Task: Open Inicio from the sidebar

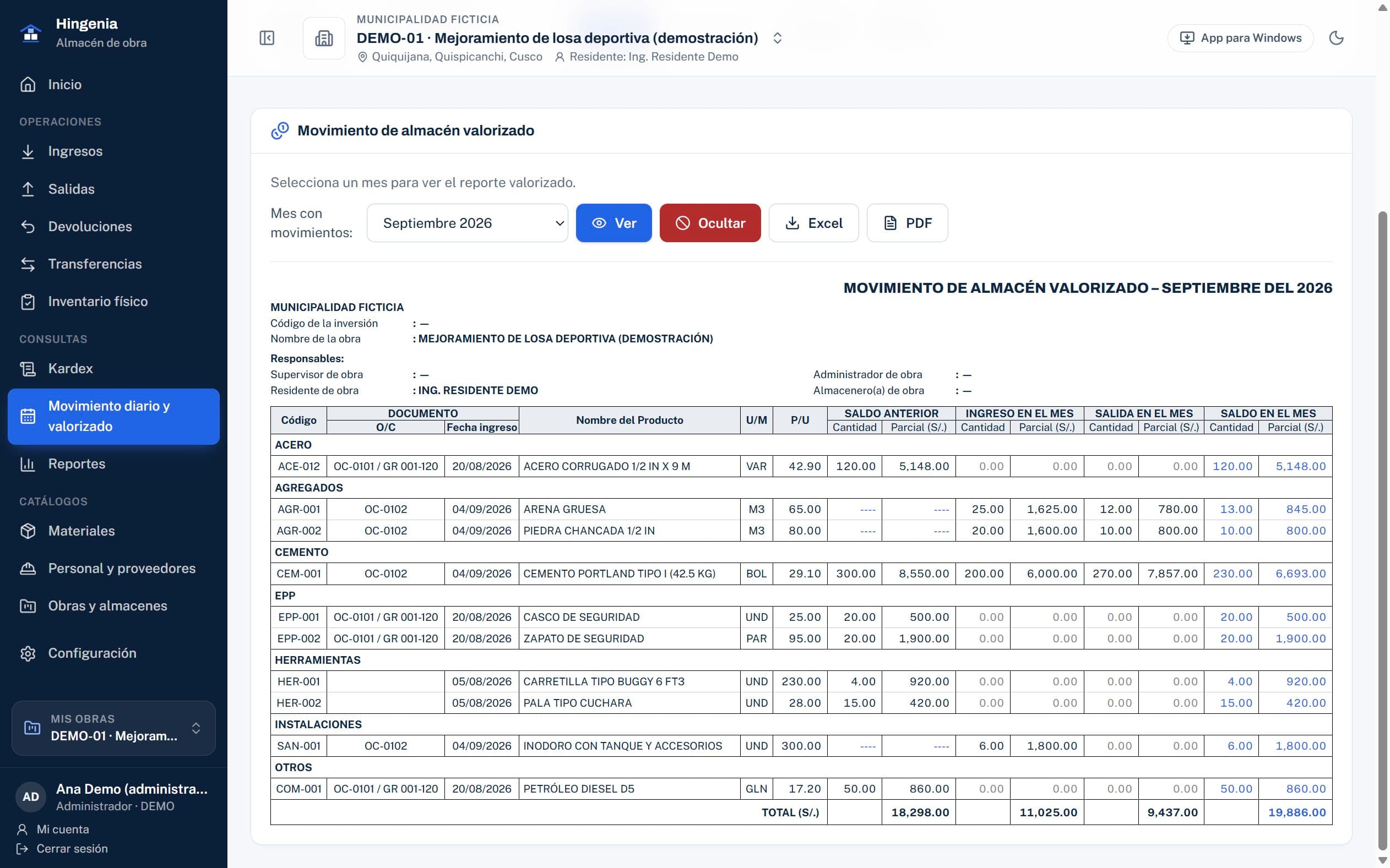Action: (x=114, y=84)
